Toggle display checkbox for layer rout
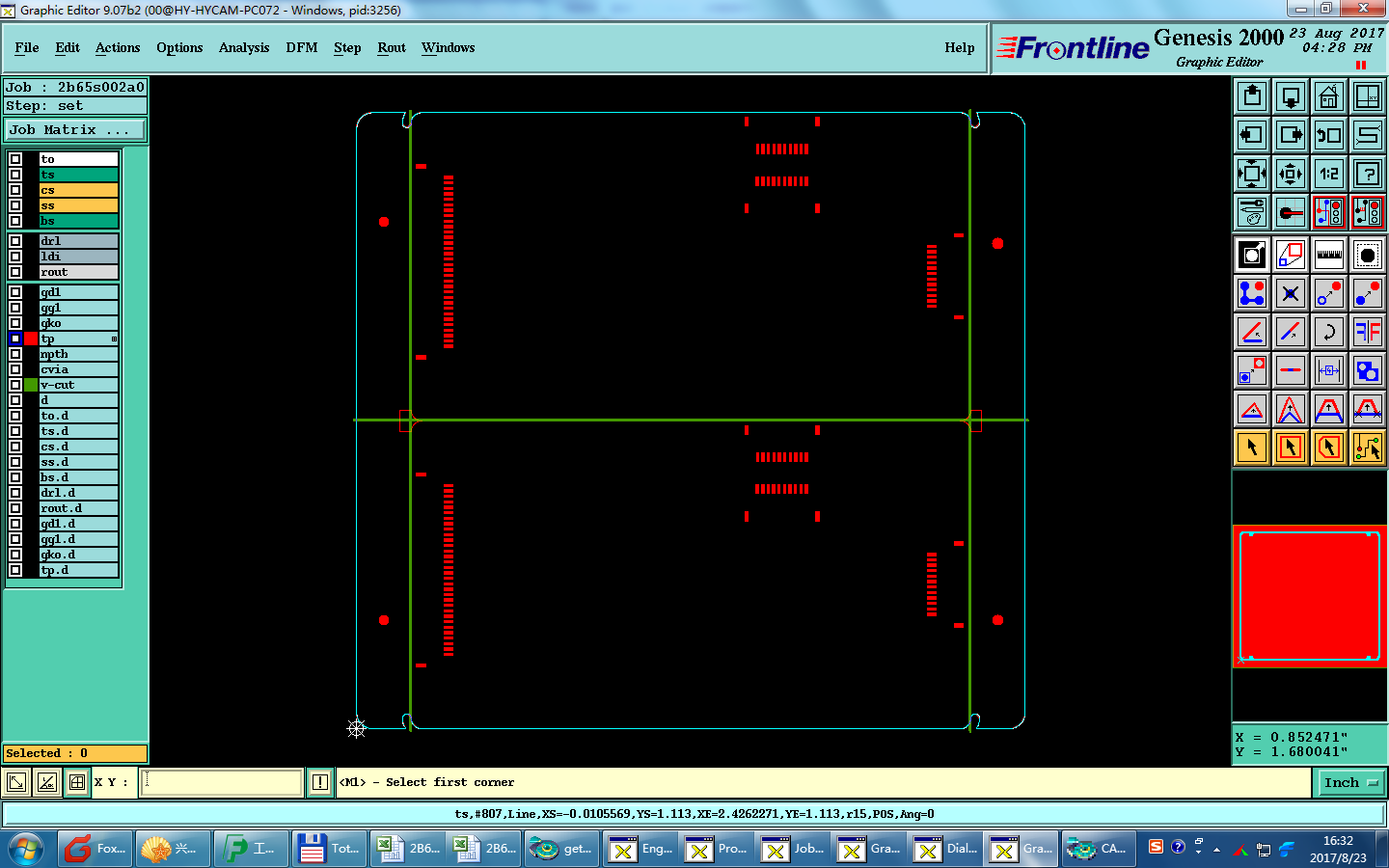 (15, 272)
